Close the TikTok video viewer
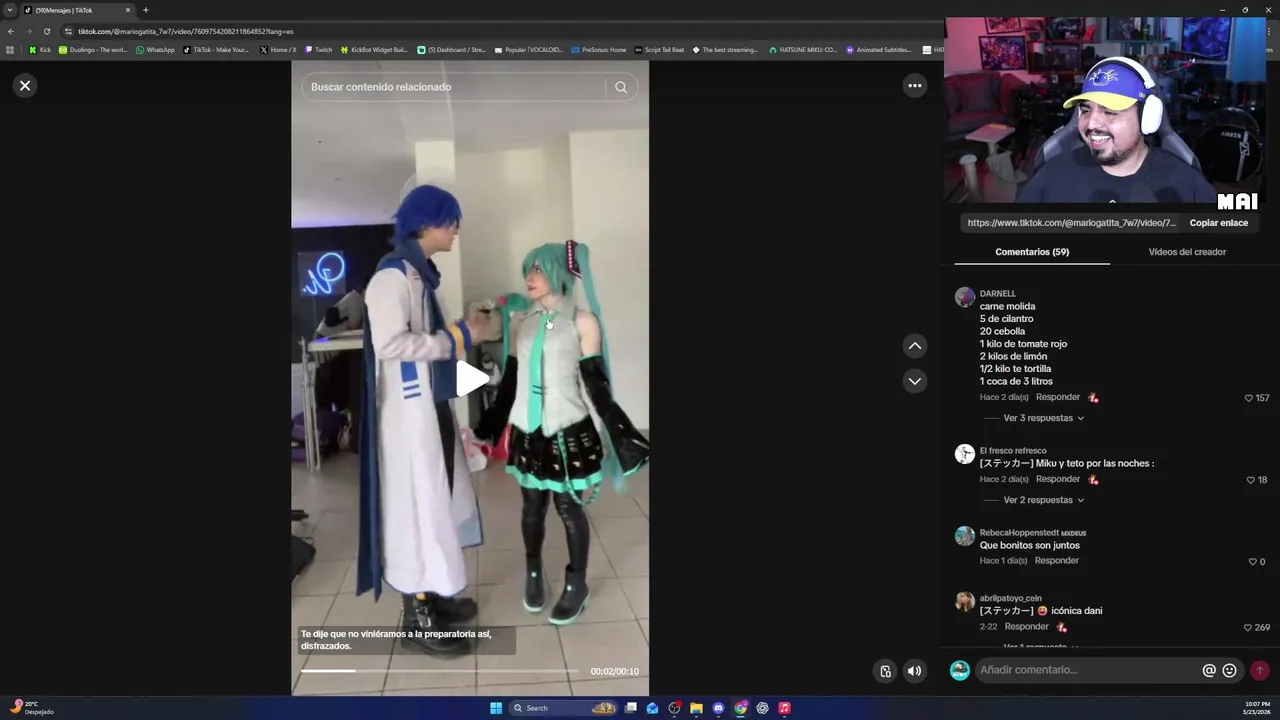 point(25,86)
